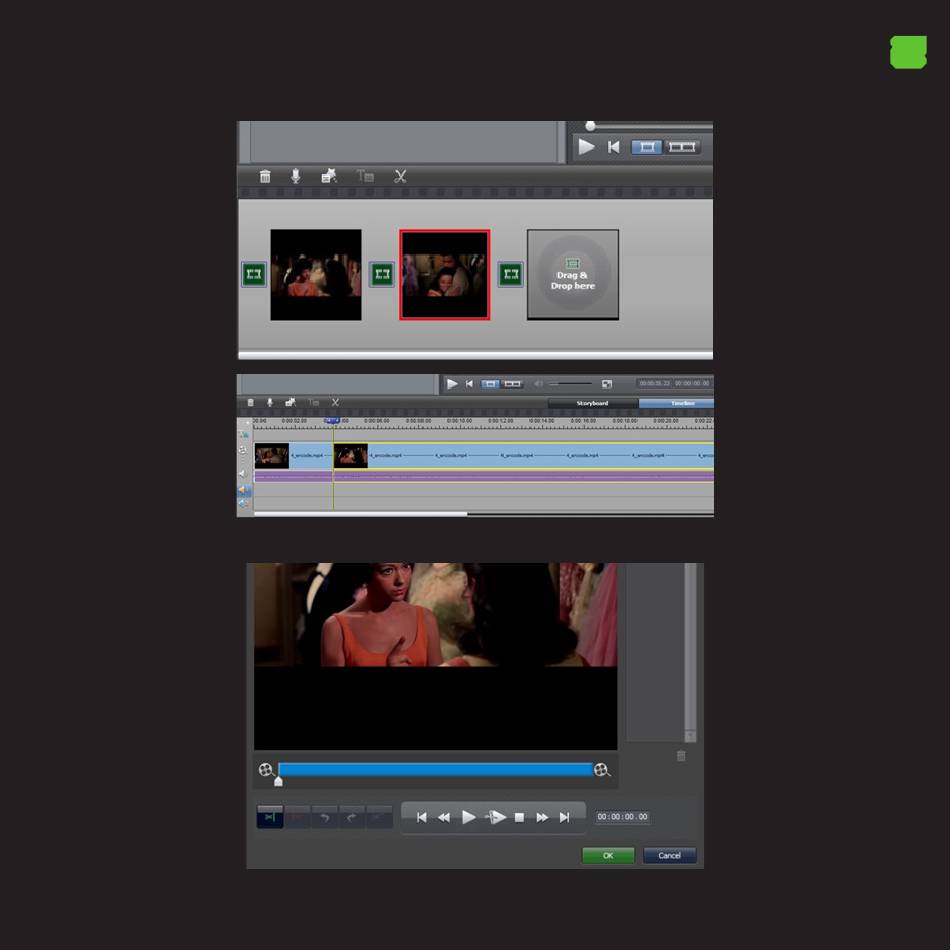Enable single clip mode in storyboard player
950x950 pixels.
click(x=646, y=147)
